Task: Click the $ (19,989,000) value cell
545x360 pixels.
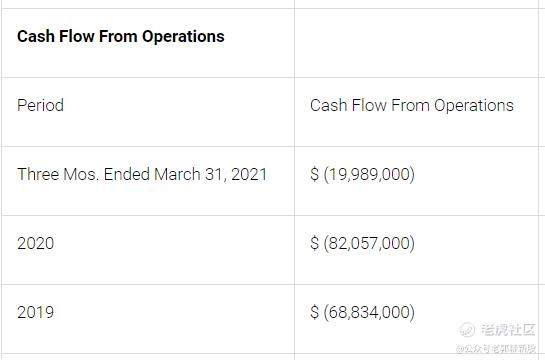Action: (x=416, y=181)
